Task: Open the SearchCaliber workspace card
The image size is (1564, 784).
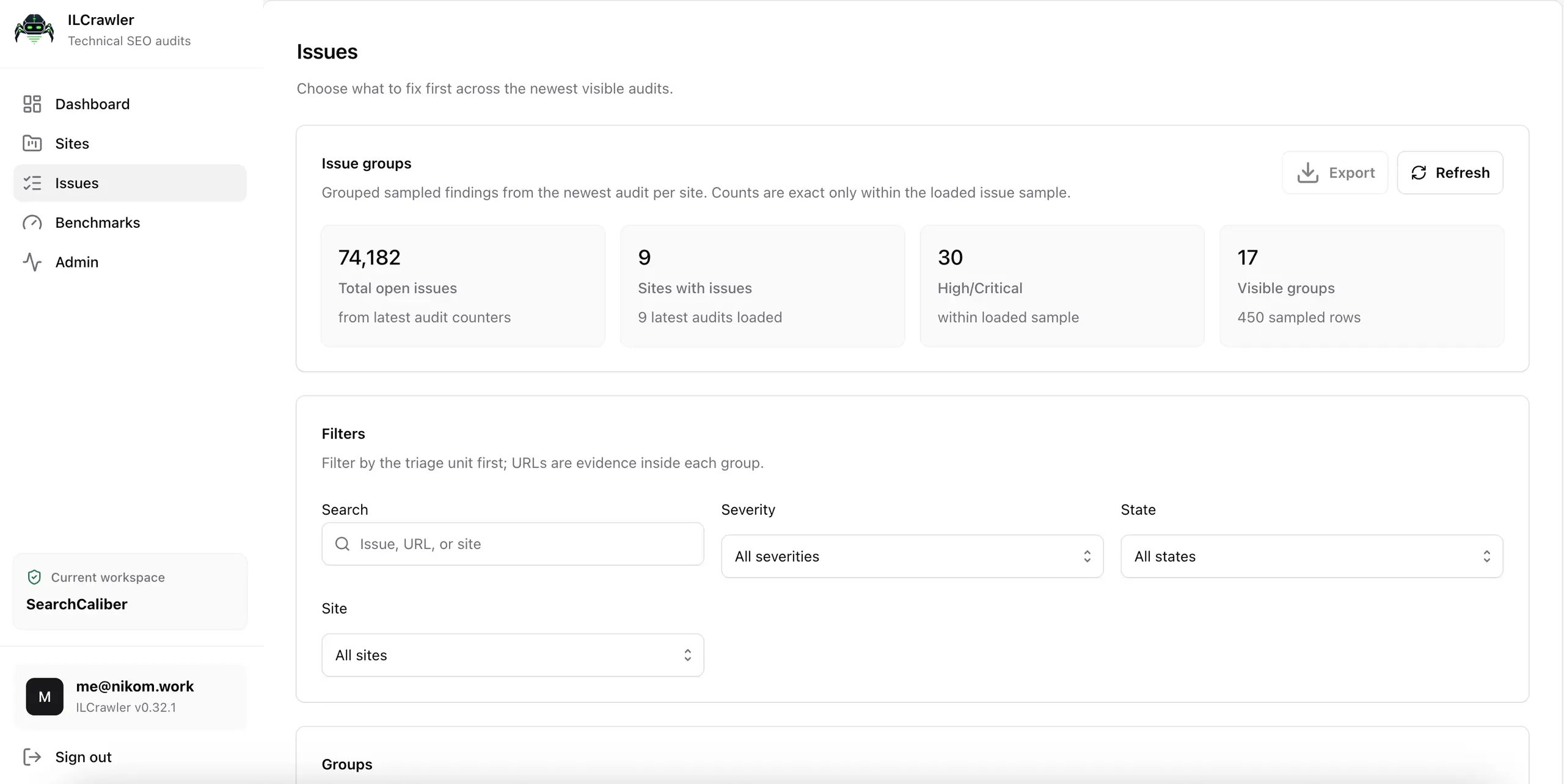Action: (130, 591)
